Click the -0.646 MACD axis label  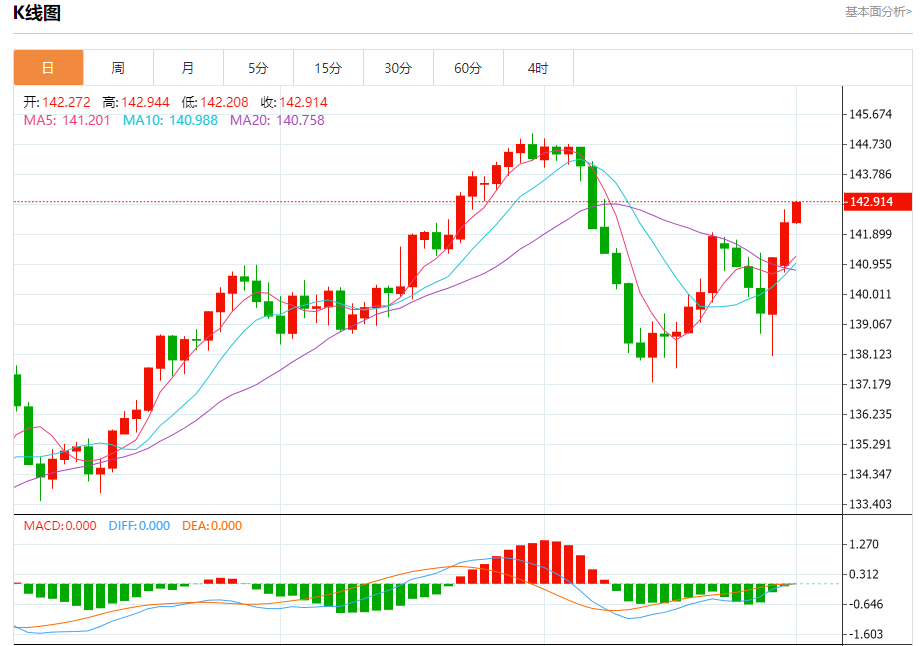coord(864,605)
